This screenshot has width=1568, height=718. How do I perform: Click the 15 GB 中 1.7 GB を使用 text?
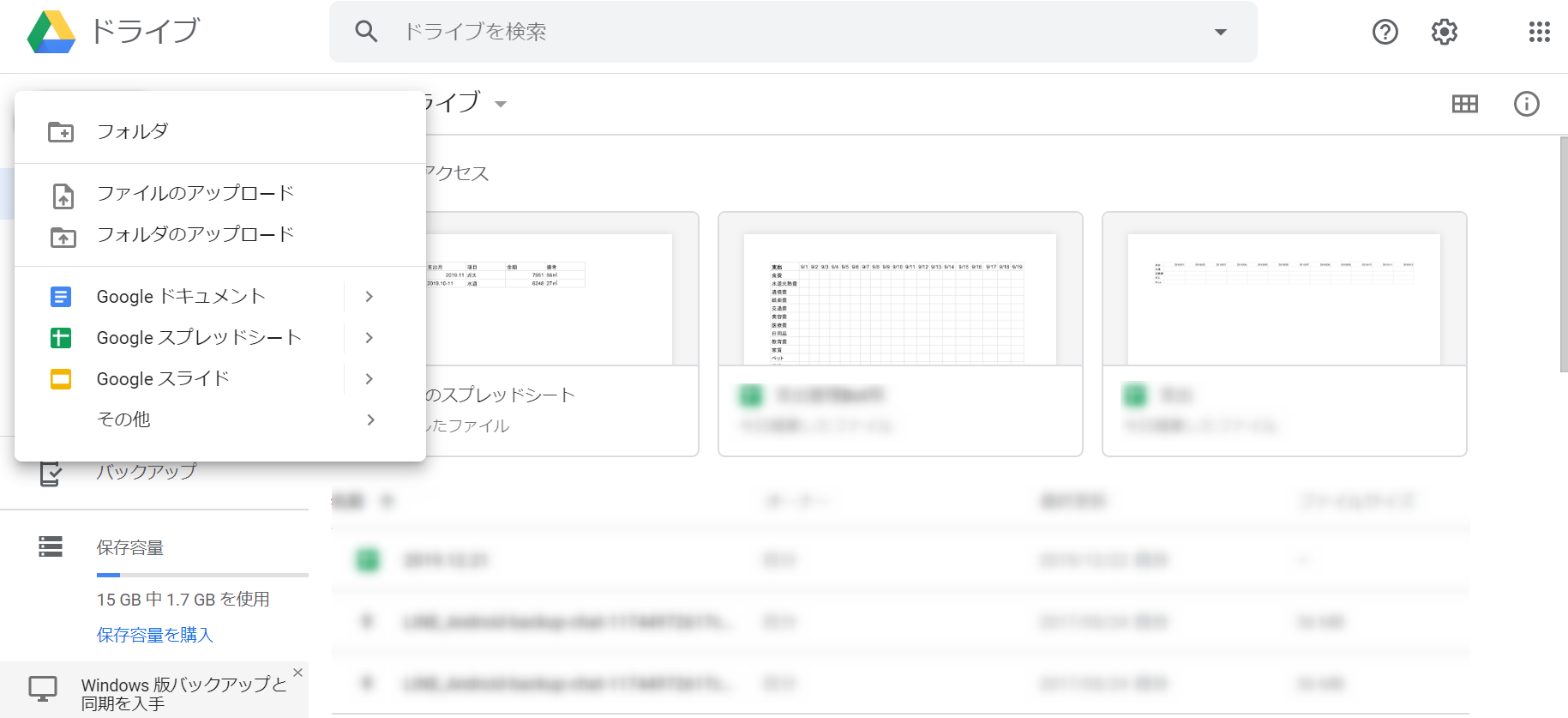point(183,599)
